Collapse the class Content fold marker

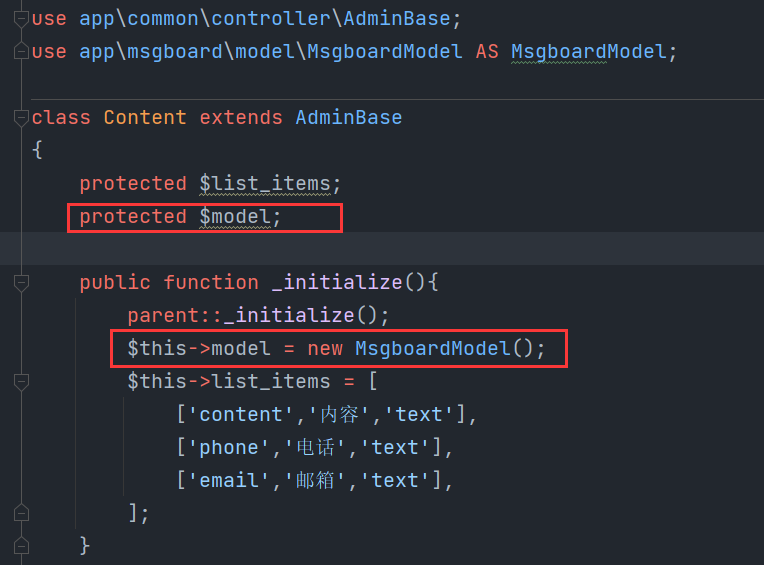(21, 118)
